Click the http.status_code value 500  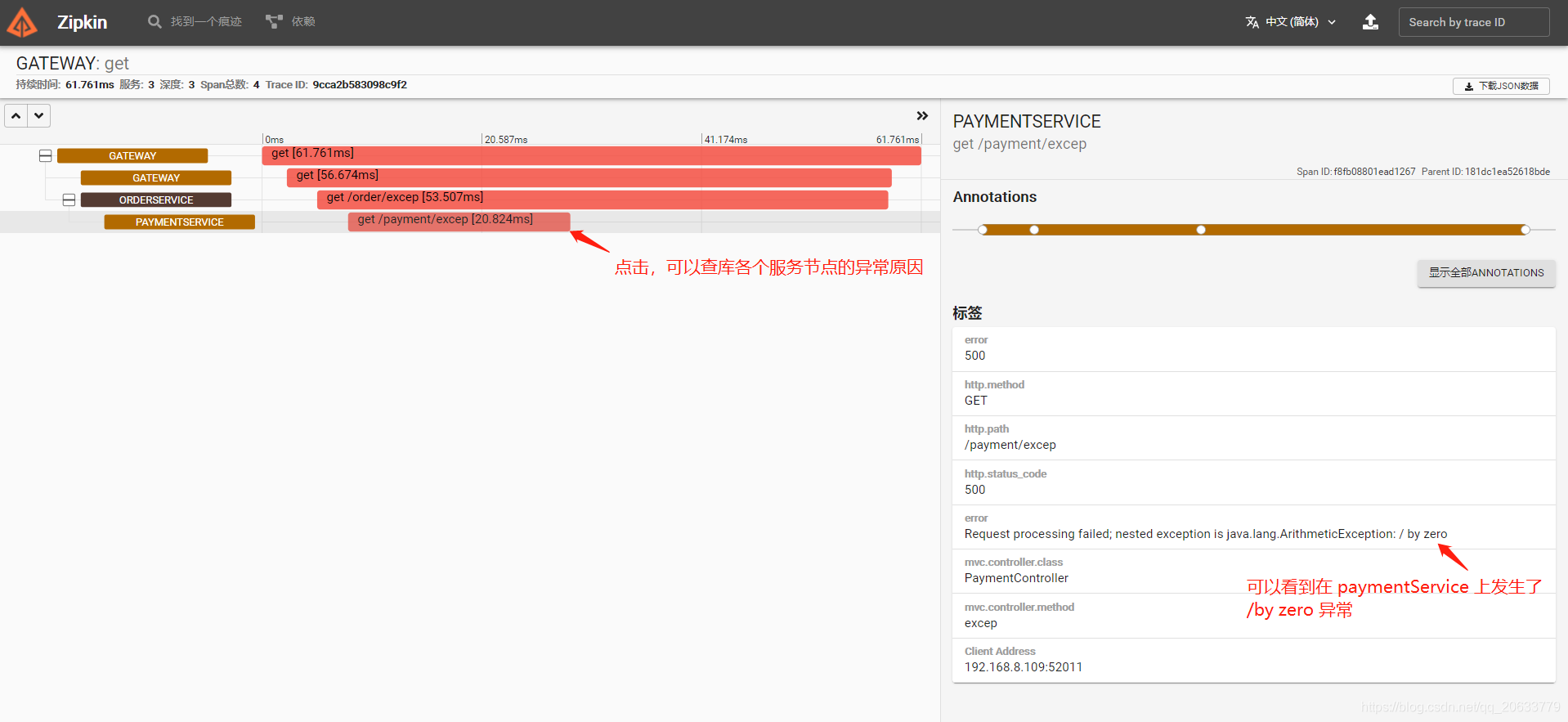point(974,490)
